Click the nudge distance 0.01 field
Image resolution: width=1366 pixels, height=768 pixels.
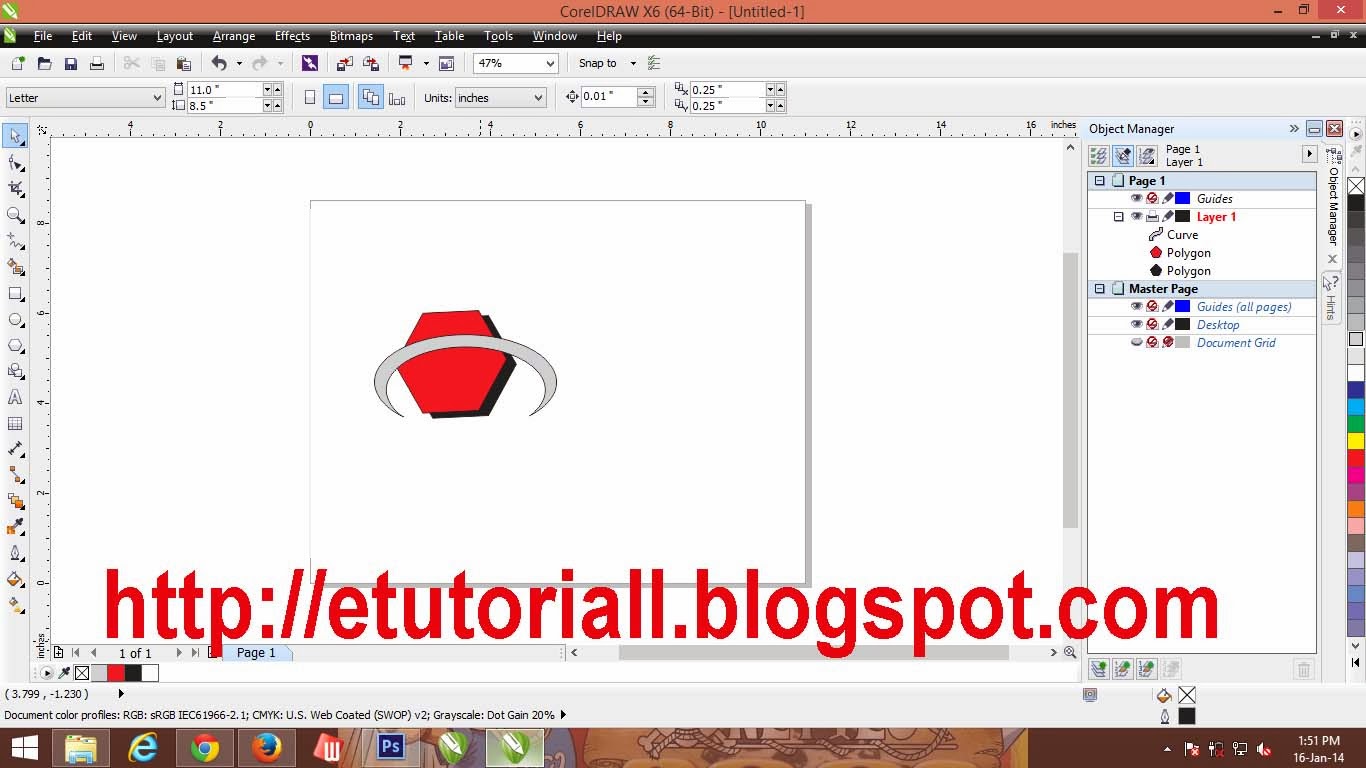(609, 97)
